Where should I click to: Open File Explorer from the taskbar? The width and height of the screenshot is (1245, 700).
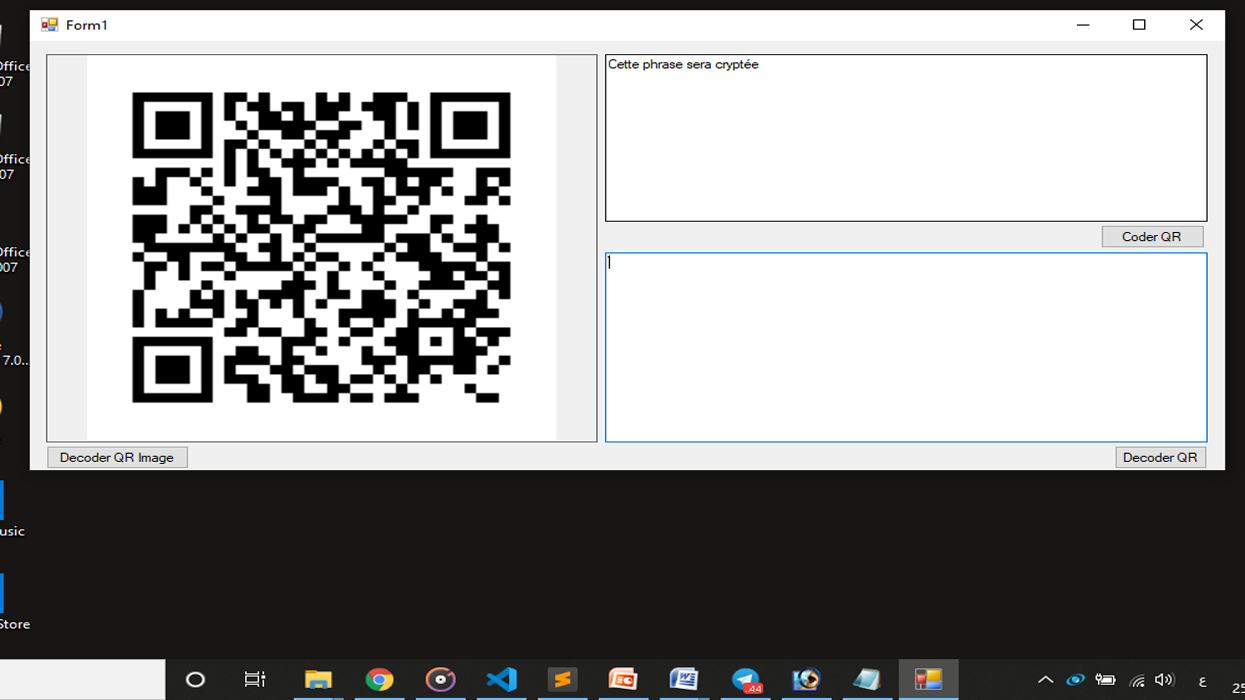point(318,680)
